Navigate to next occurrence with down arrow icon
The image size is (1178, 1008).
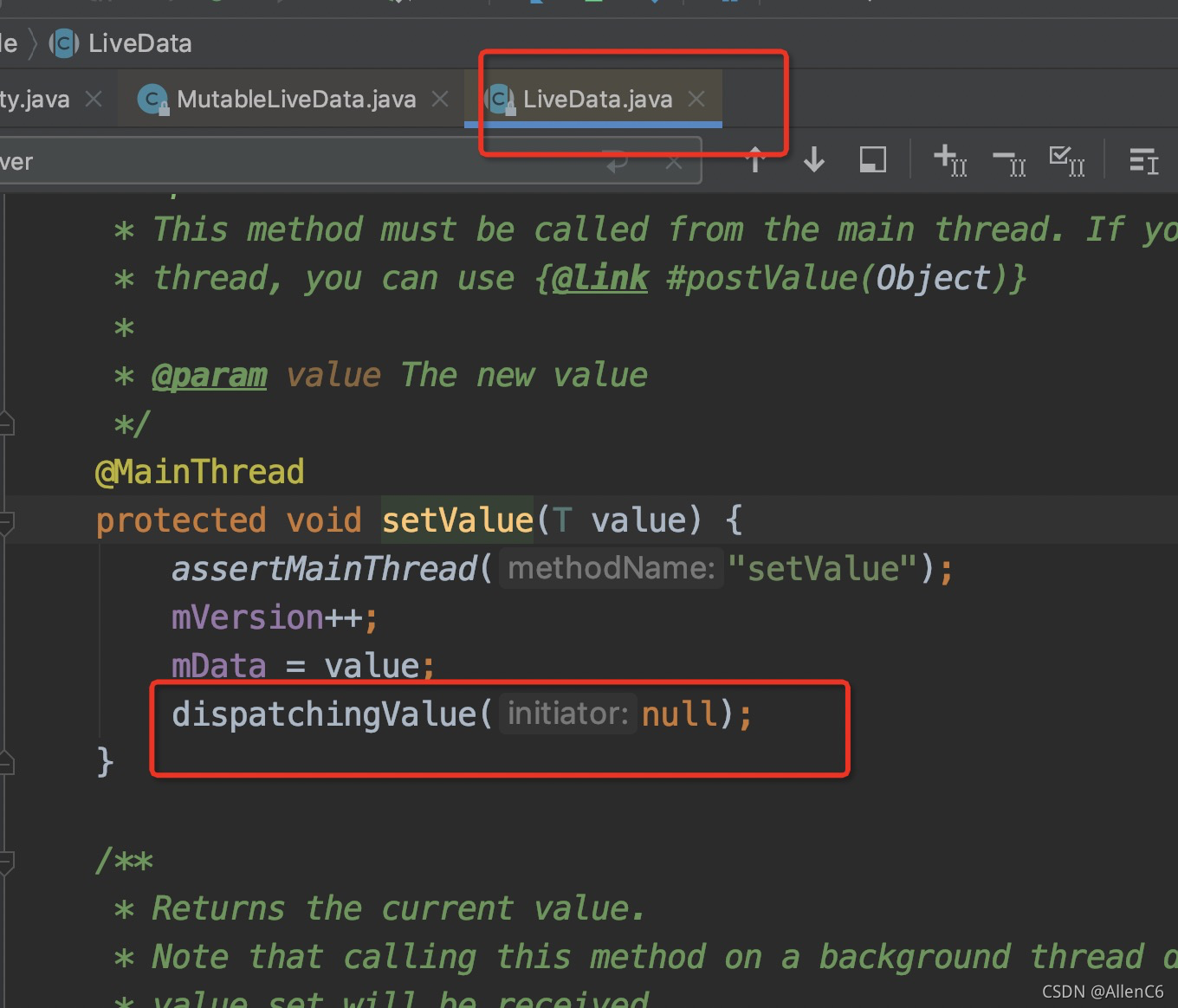click(812, 159)
